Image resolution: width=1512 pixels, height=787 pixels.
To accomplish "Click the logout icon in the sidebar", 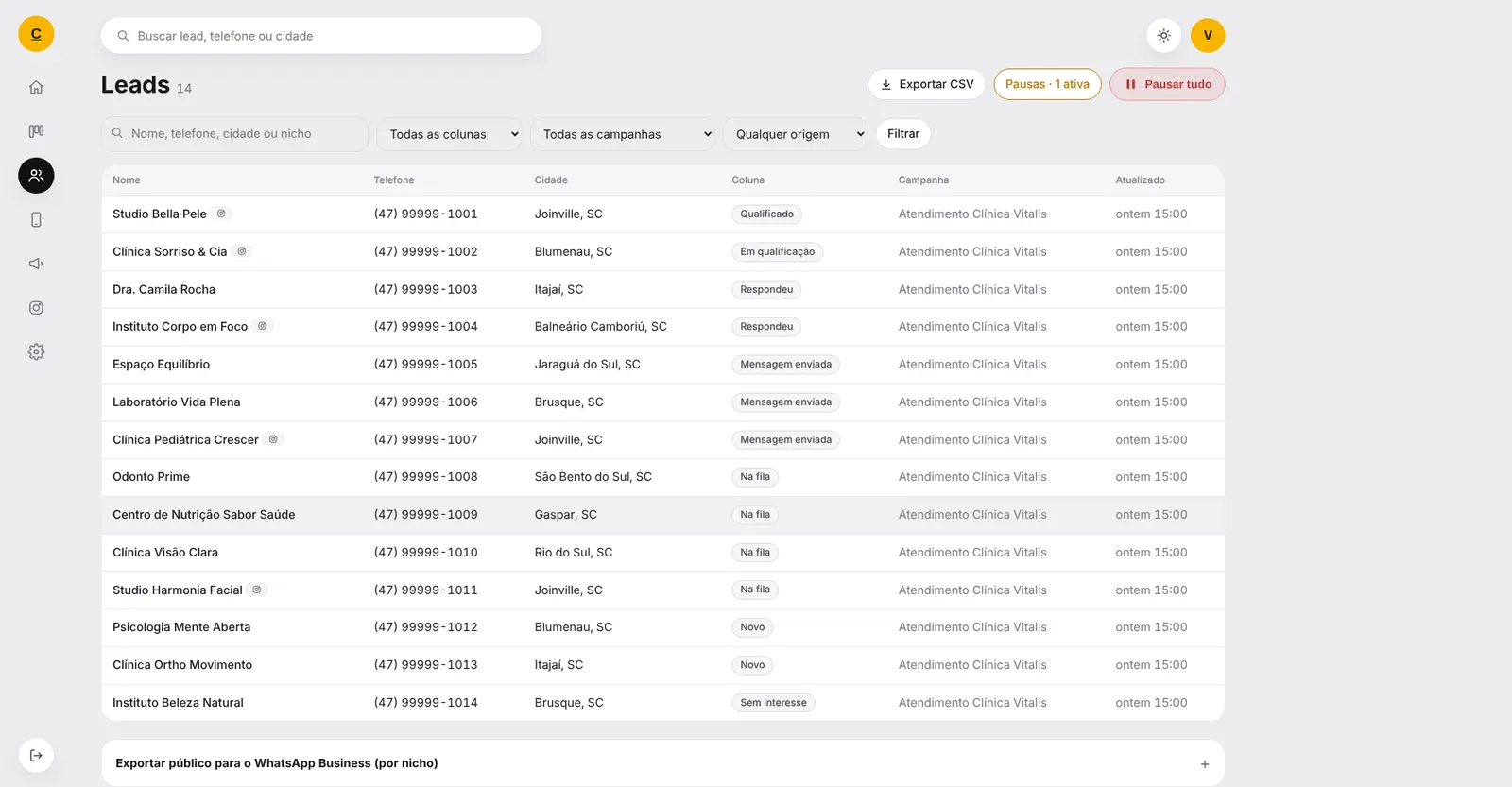I will click(36, 755).
